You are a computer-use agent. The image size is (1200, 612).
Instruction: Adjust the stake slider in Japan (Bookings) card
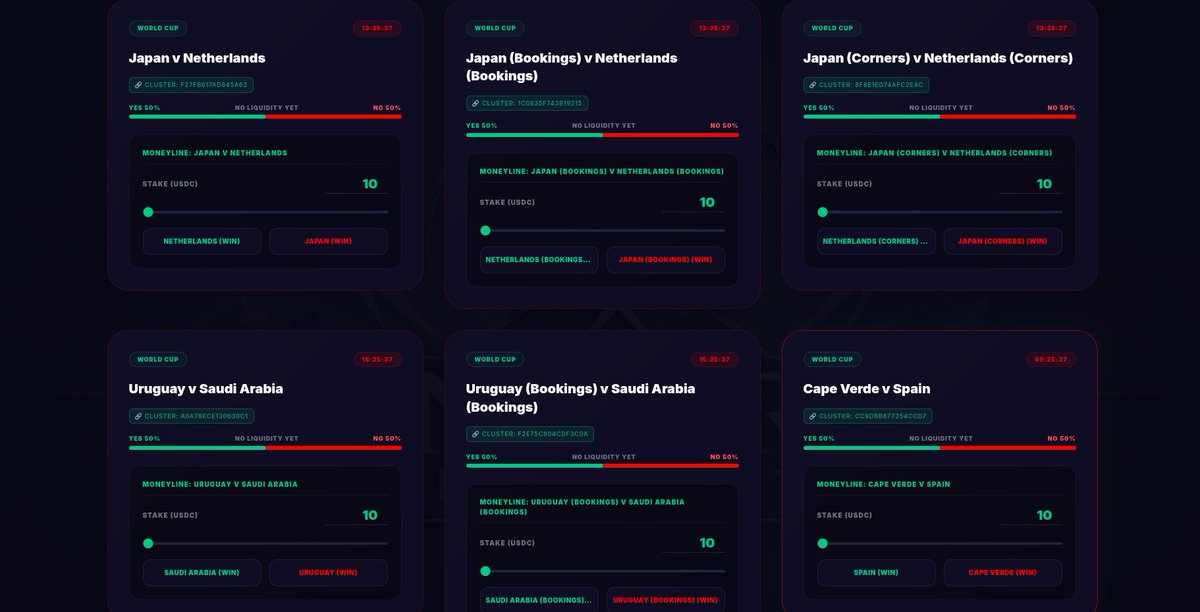602,230
